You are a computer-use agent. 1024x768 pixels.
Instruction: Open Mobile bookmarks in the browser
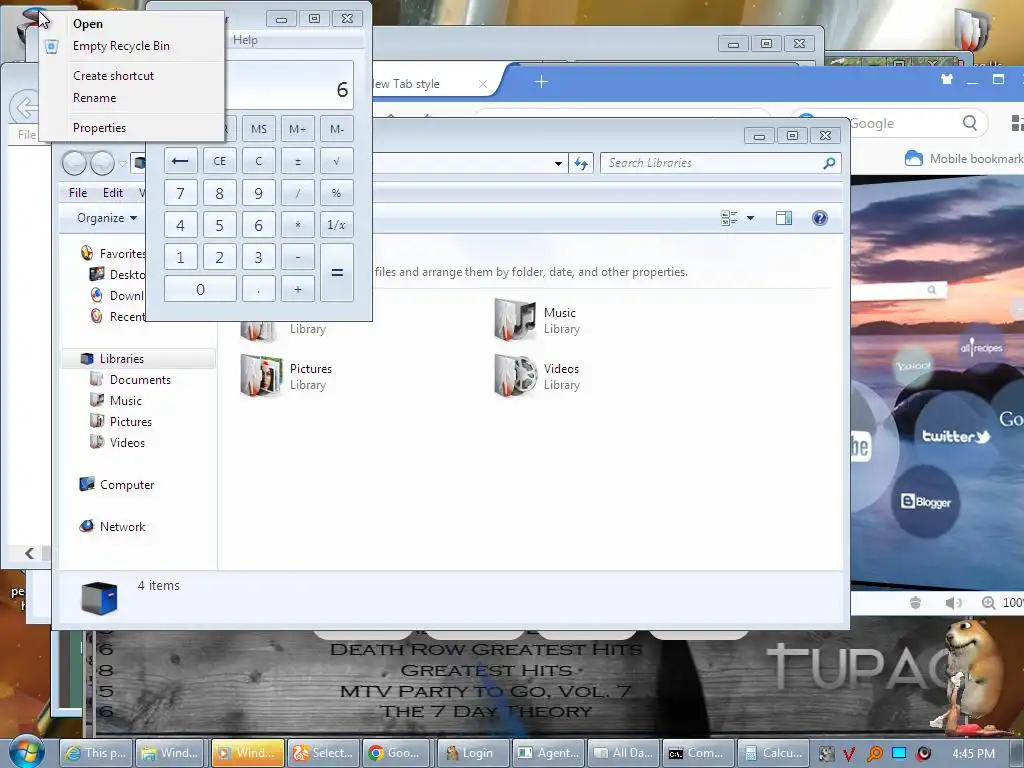pyautogui.click(x=964, y=159)
